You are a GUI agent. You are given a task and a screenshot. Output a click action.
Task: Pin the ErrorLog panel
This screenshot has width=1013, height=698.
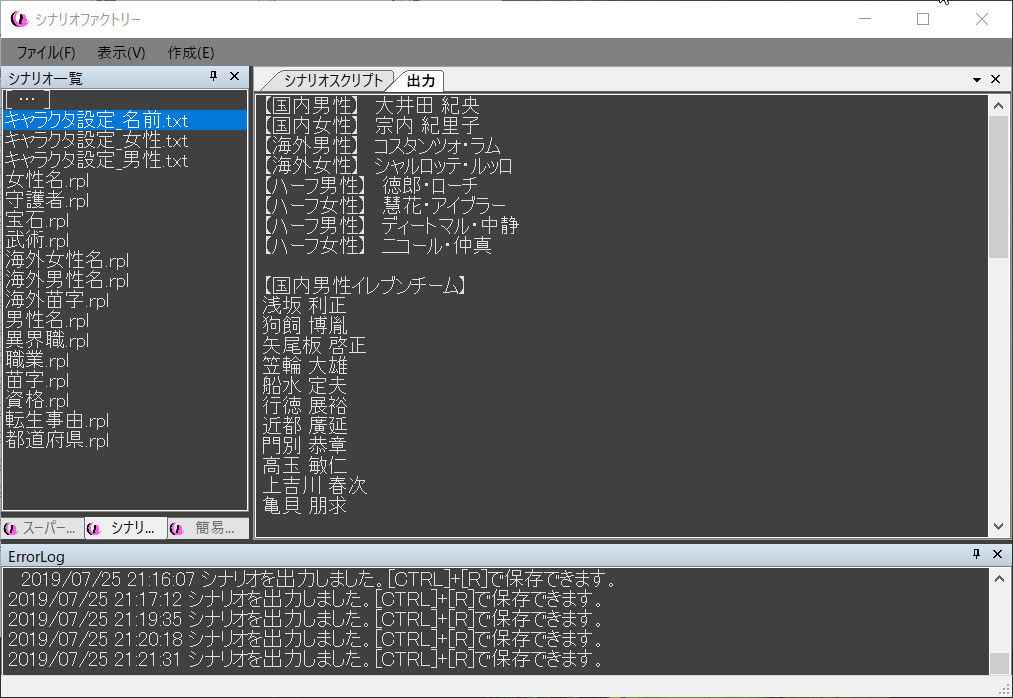pyautogui.click(x=976, y=554)
